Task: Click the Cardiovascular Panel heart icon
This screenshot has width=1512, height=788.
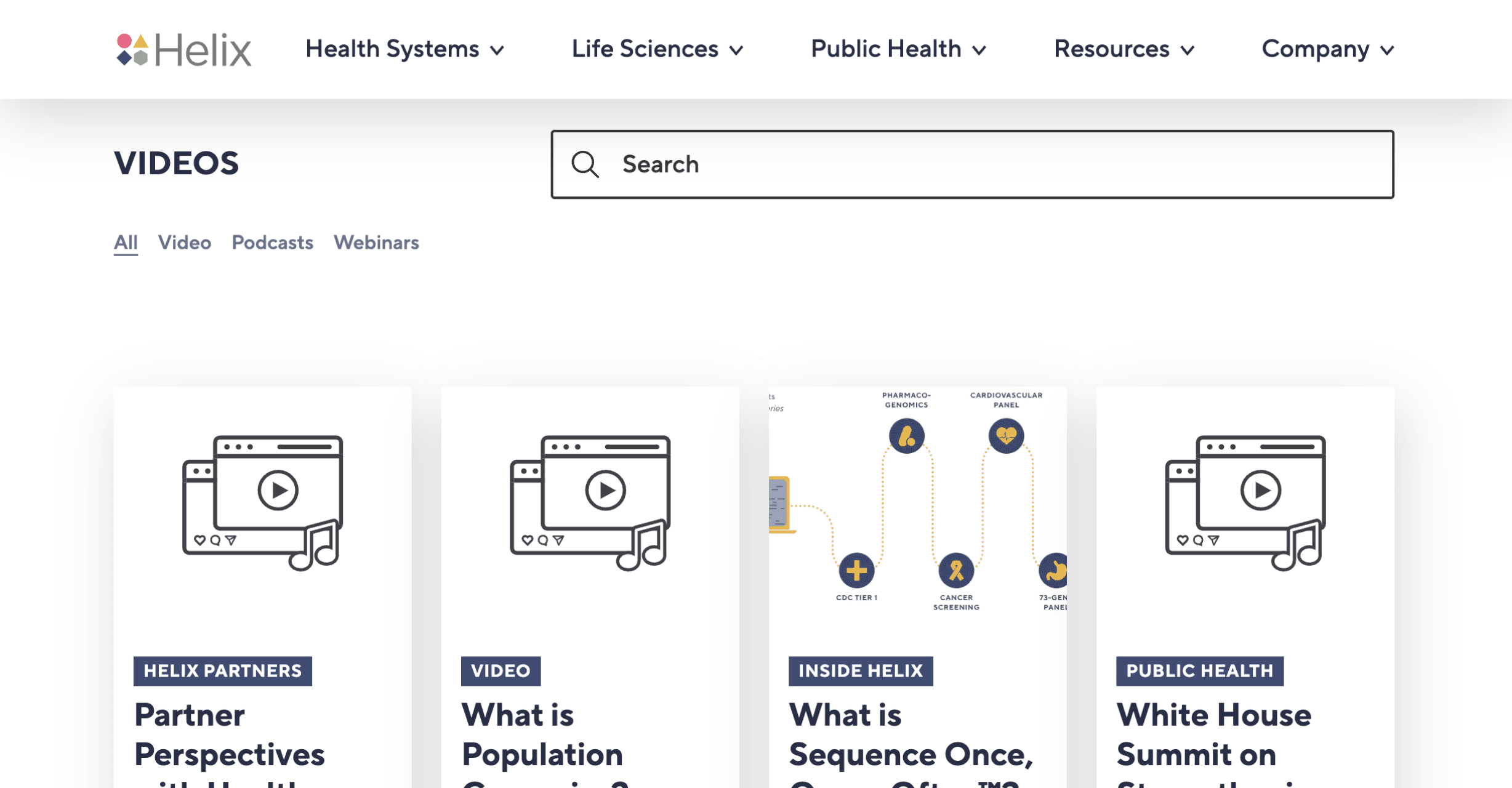Action: tap(1006, 436)
